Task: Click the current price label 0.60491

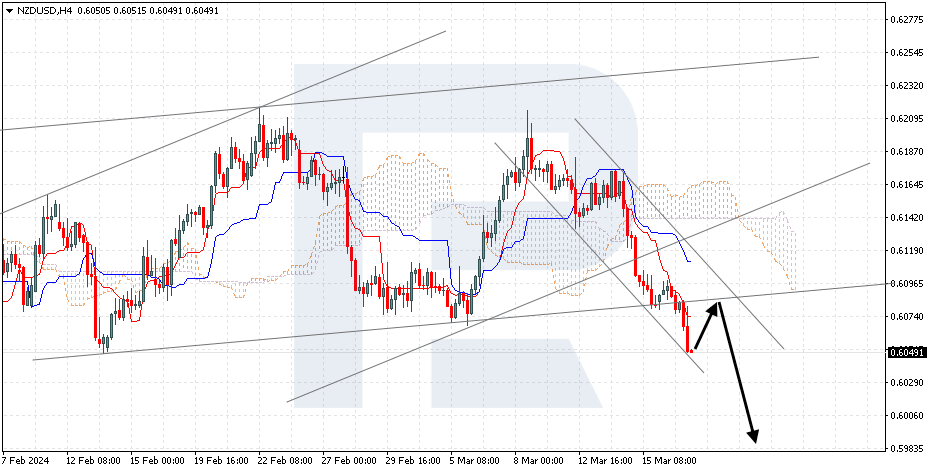Action: (x=907, y=353)
